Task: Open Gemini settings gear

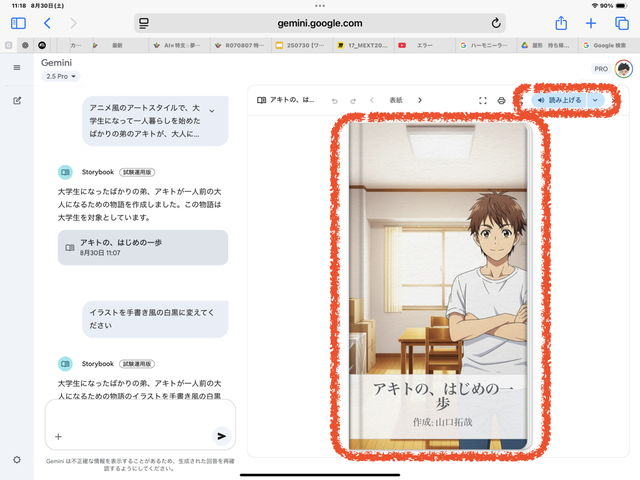Action: click(x=17, y=460)
